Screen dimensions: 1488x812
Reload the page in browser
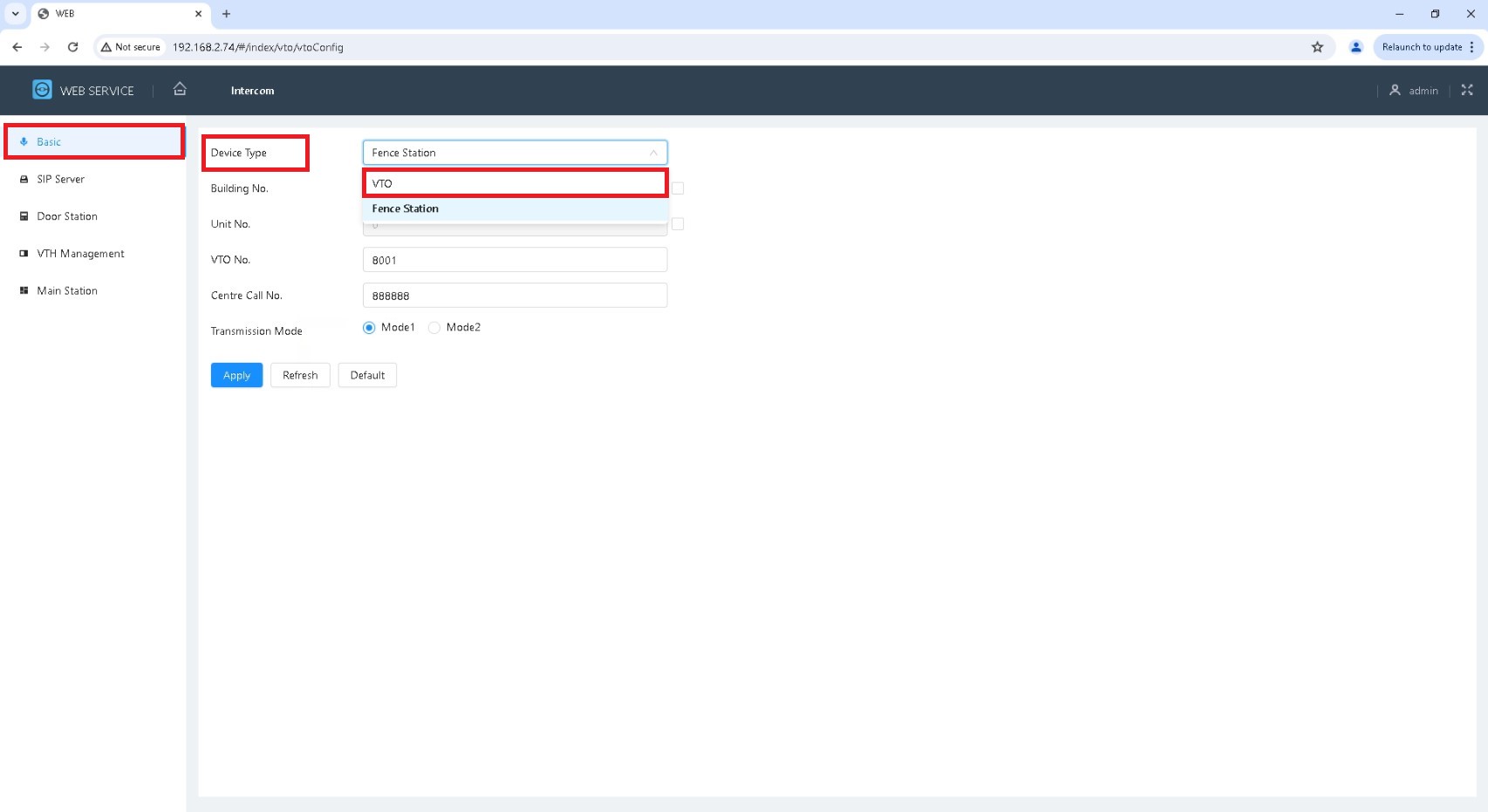pos(73,47)
